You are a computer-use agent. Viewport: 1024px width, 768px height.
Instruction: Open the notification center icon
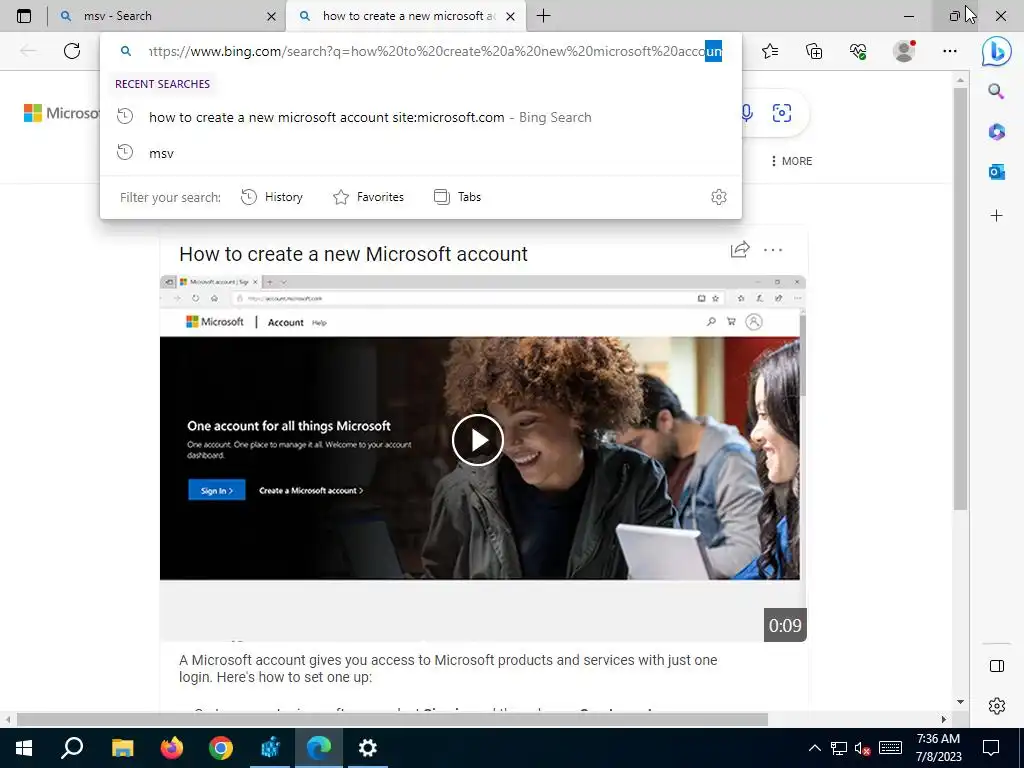point(991,748)
